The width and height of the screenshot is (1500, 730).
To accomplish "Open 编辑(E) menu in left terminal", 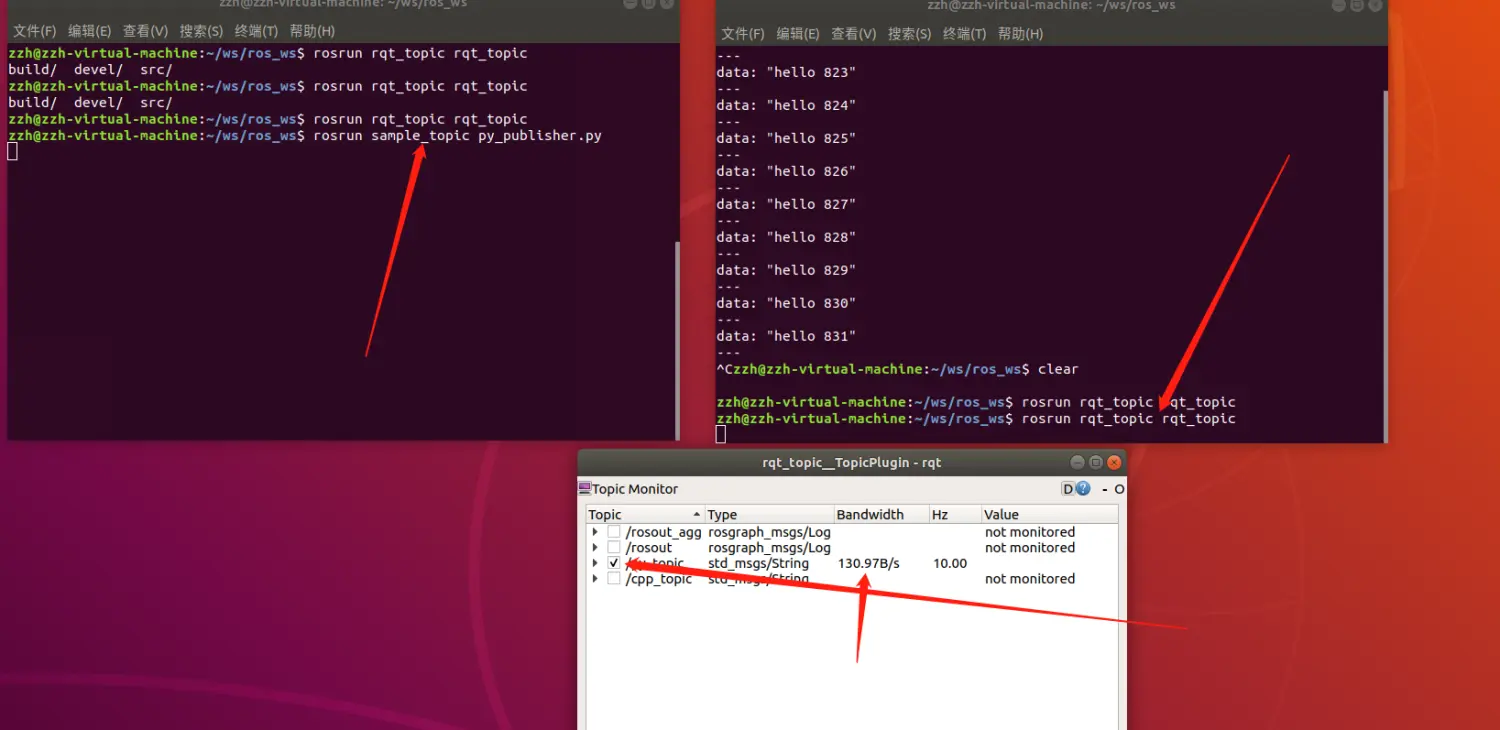I will pos(89,31).
